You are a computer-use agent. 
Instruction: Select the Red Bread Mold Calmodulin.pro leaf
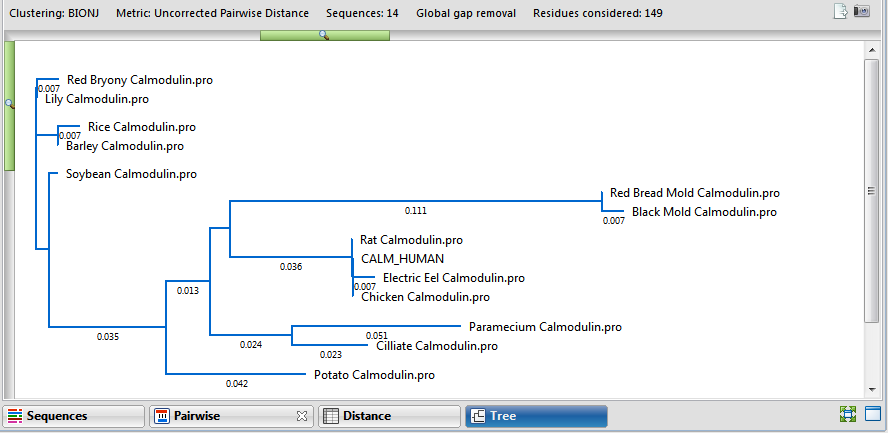(x=694, y=193)
